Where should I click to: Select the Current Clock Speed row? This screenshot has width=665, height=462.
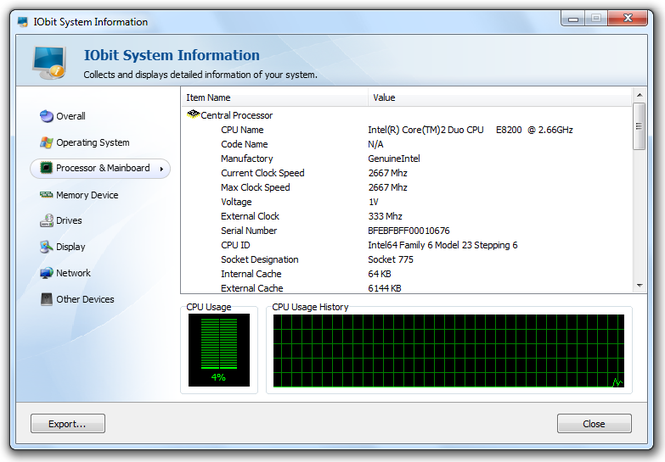[406, 173]
